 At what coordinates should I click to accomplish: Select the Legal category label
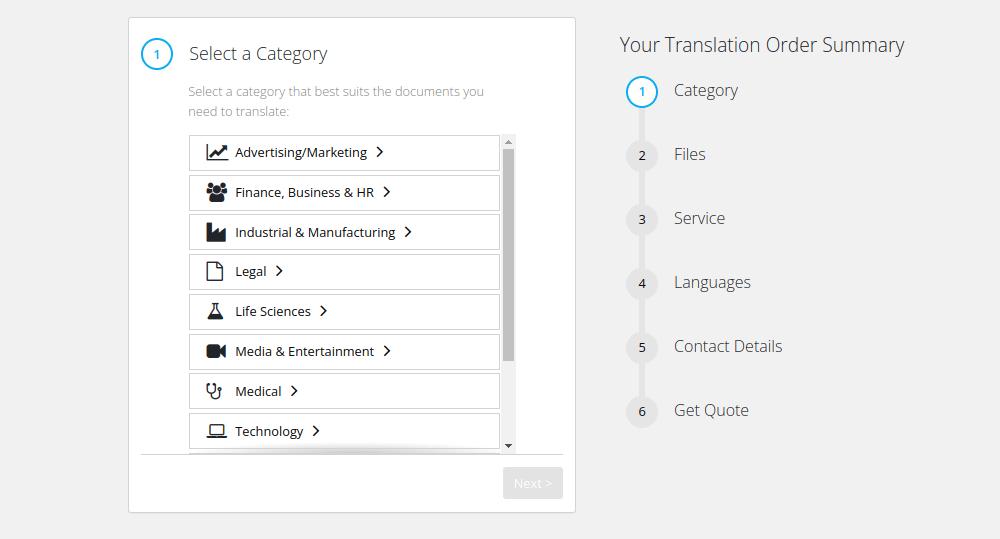(251, 272)
